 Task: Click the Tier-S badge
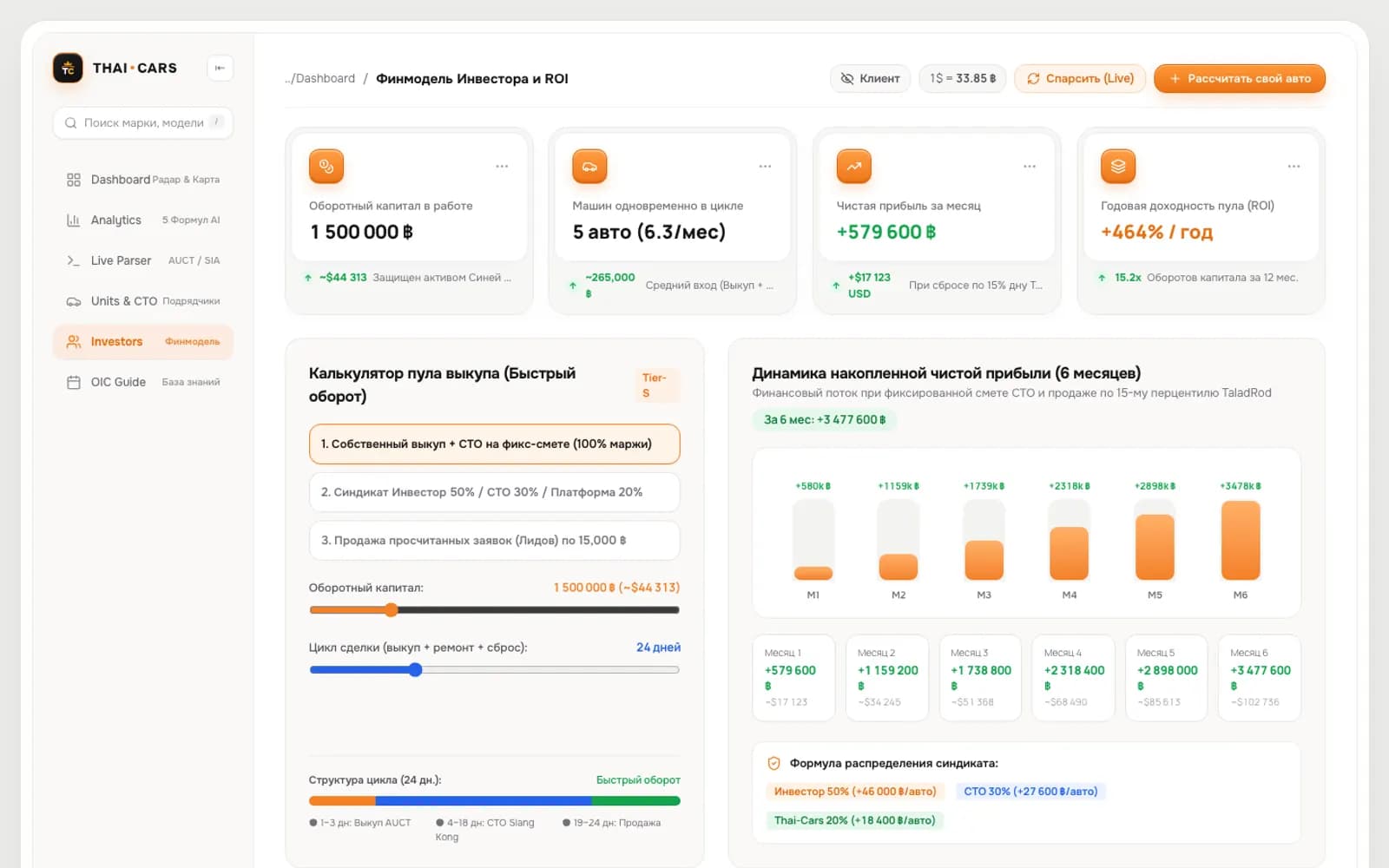coord(655,385)
